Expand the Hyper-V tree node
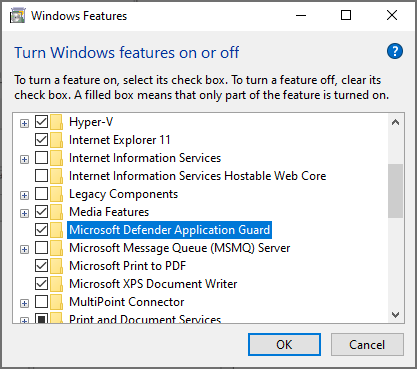Image resolution: width=417 pixels, height=369 pixels. (x=24, y=124)
